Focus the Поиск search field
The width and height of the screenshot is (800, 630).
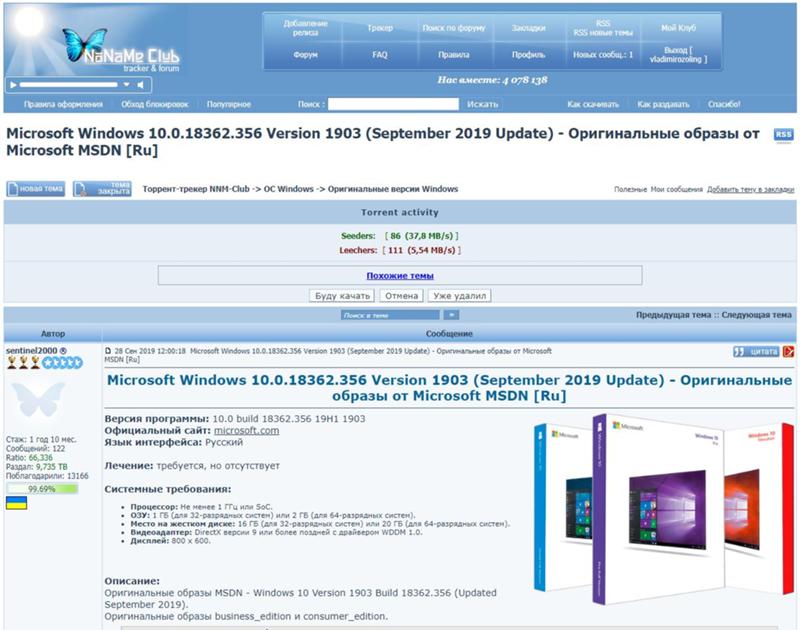tap(393, 104)
